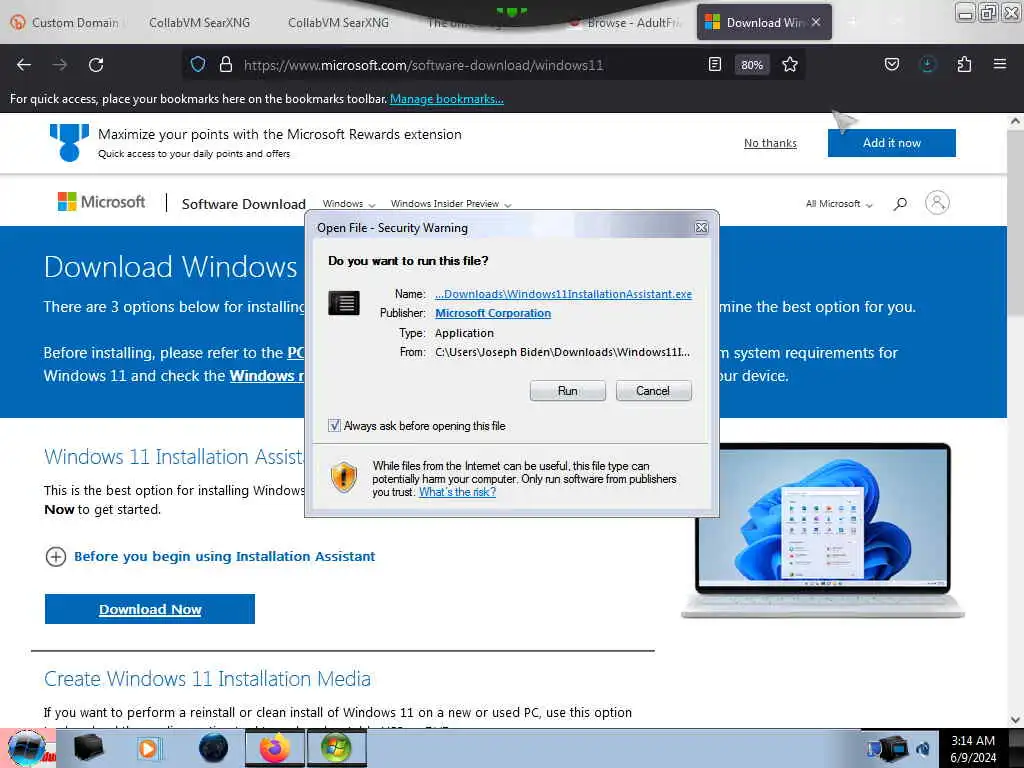Switch to the second CollabVM SearXNG tab
This screenshot has height=768, width=1024.
point(338,23)
